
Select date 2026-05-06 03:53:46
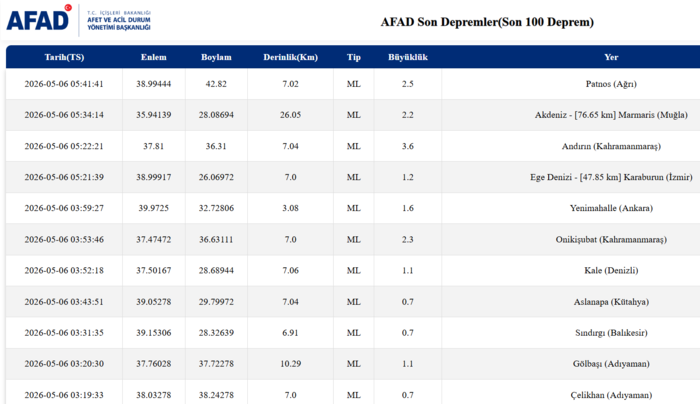[x=64, y=239]
